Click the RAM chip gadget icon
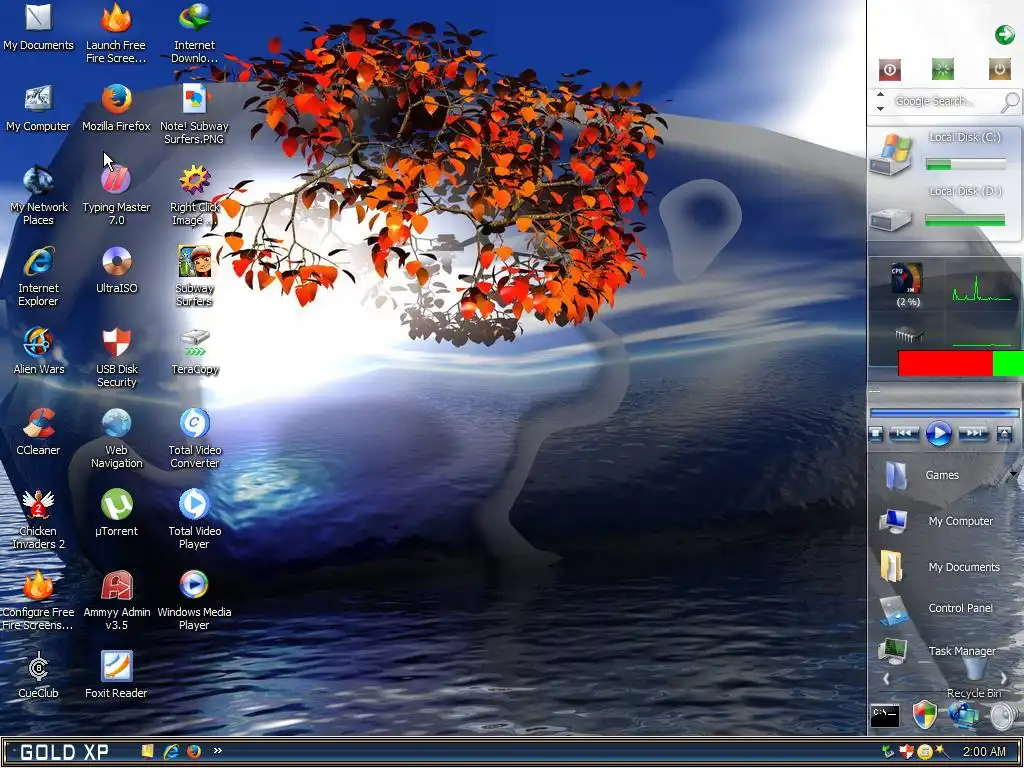Viewport: 1024px width, 768px height. click(908, 335)
